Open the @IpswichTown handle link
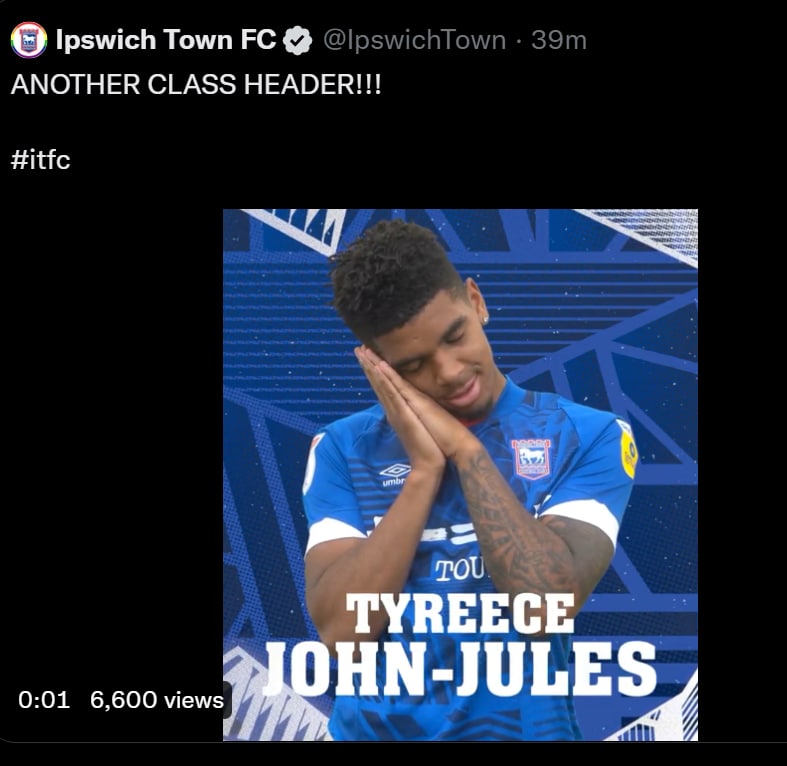 (414, 40)
